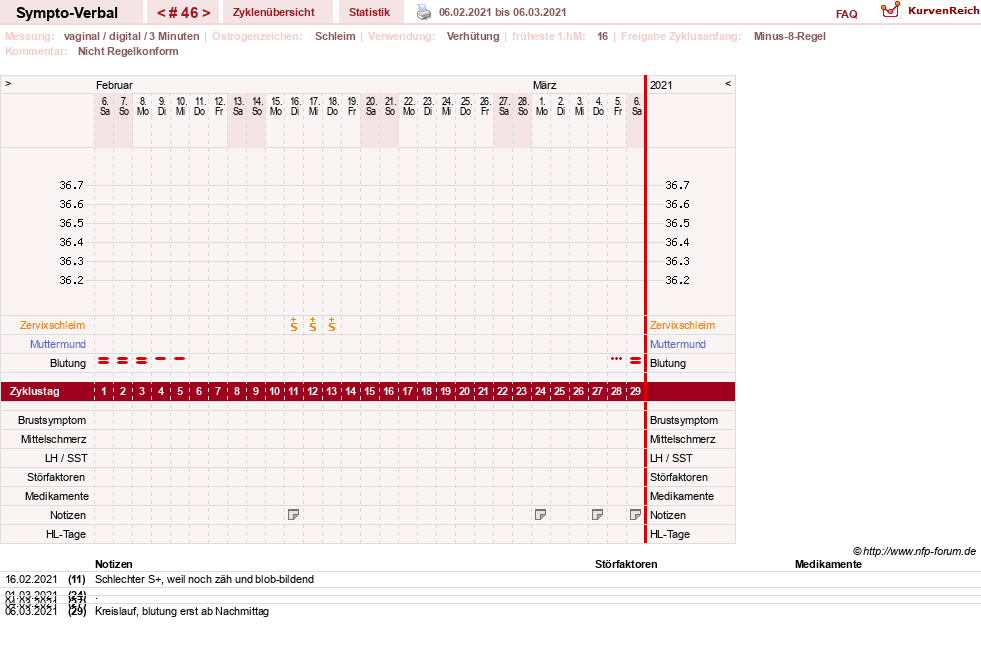981x663 pixels.
Task: Click the left Medikamente row label
Action: click(x=57, y=496)
